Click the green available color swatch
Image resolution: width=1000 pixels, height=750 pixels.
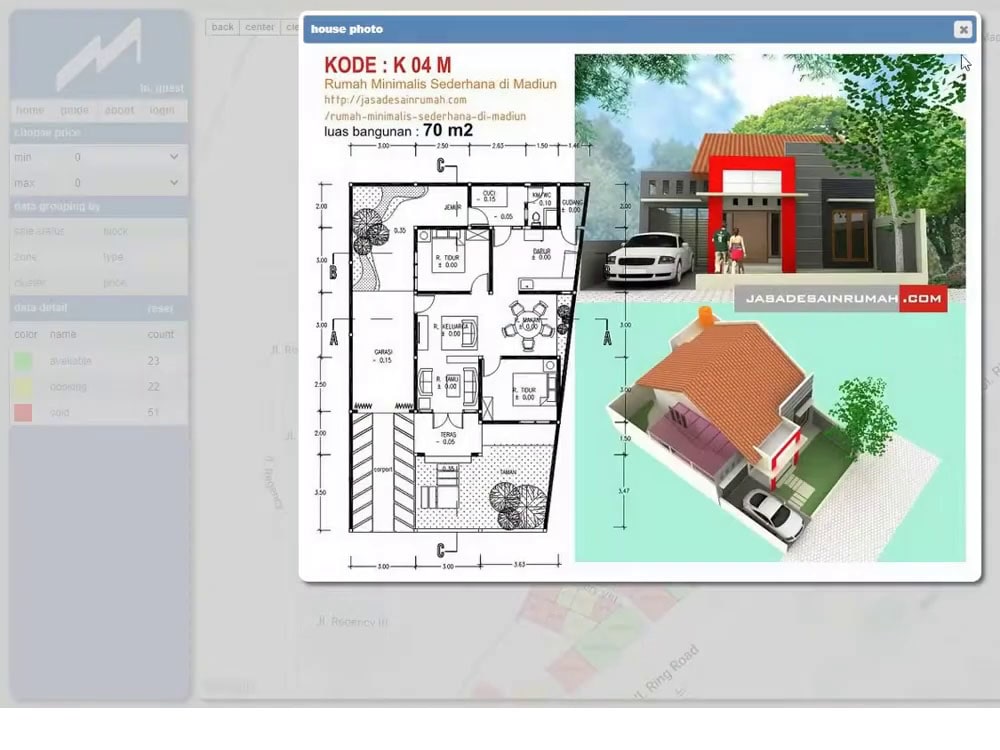click(x=23, y=361)
